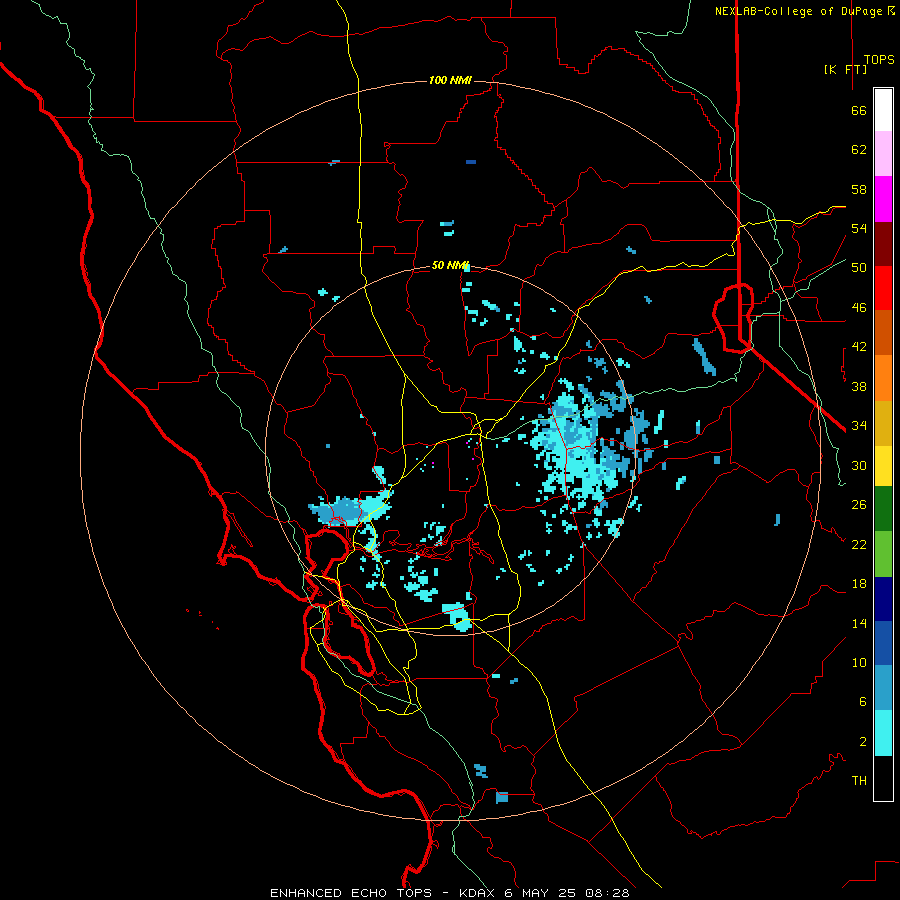Click the "46" legend value
The image size is (900, 900).
coord(859,308)
